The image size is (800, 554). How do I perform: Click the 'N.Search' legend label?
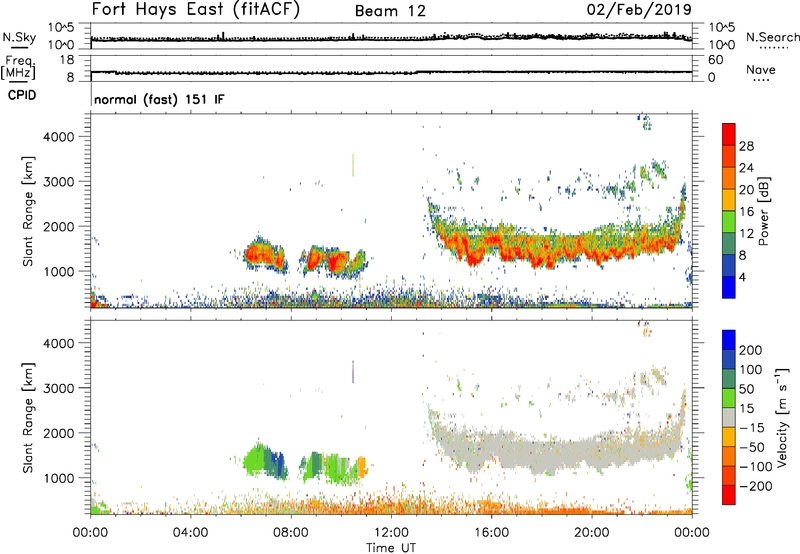coord(772,37)
